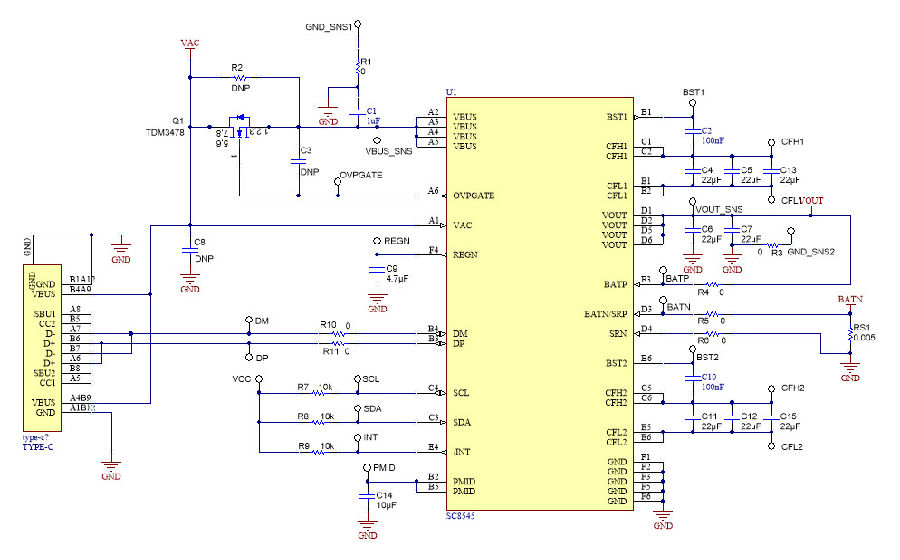Click the VCC test point circle

259,379
